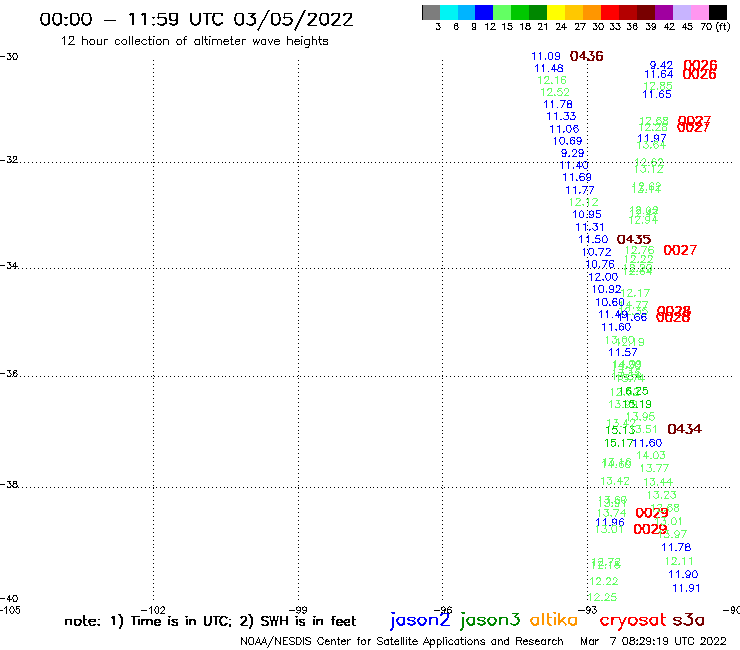This screenshot has width=740, height=650.
Task: Click wave height value 12.52
Action: pyautogui.click(x=555, y=92)
